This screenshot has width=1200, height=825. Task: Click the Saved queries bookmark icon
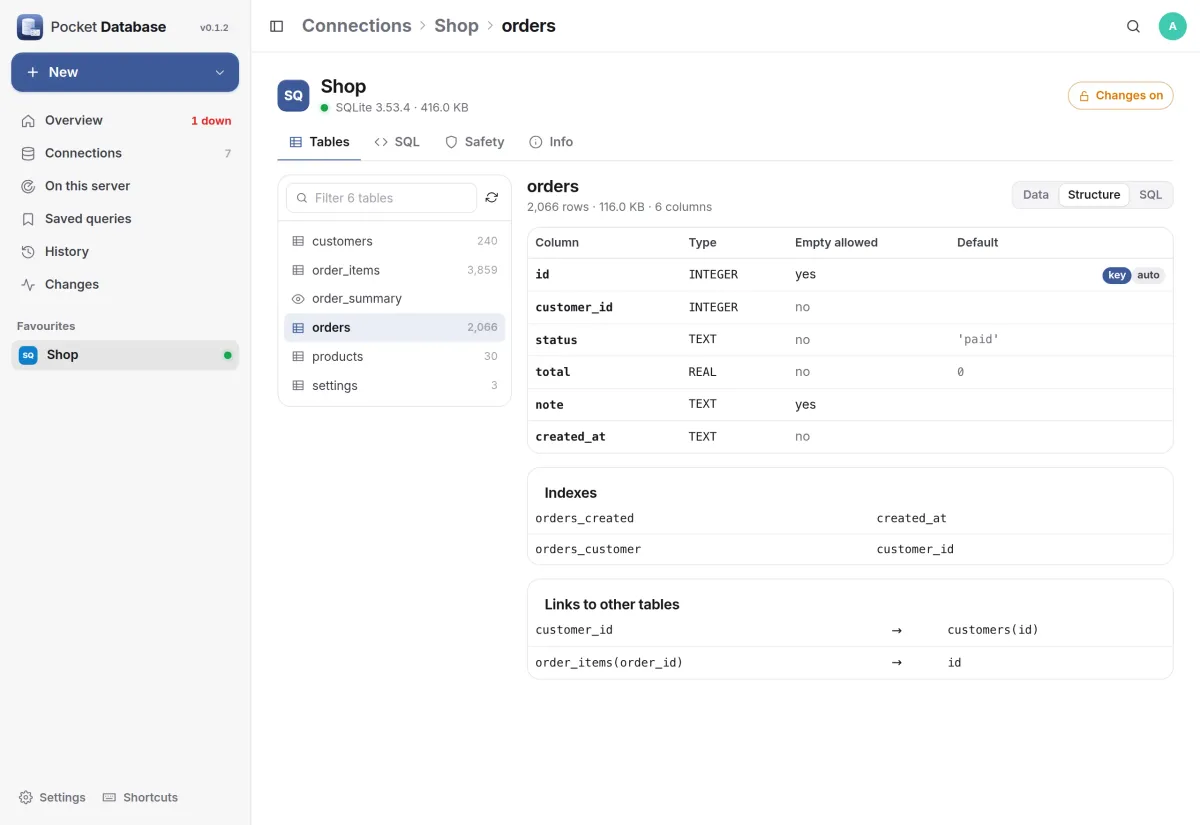pyautogui.click(x=28, y=219)
